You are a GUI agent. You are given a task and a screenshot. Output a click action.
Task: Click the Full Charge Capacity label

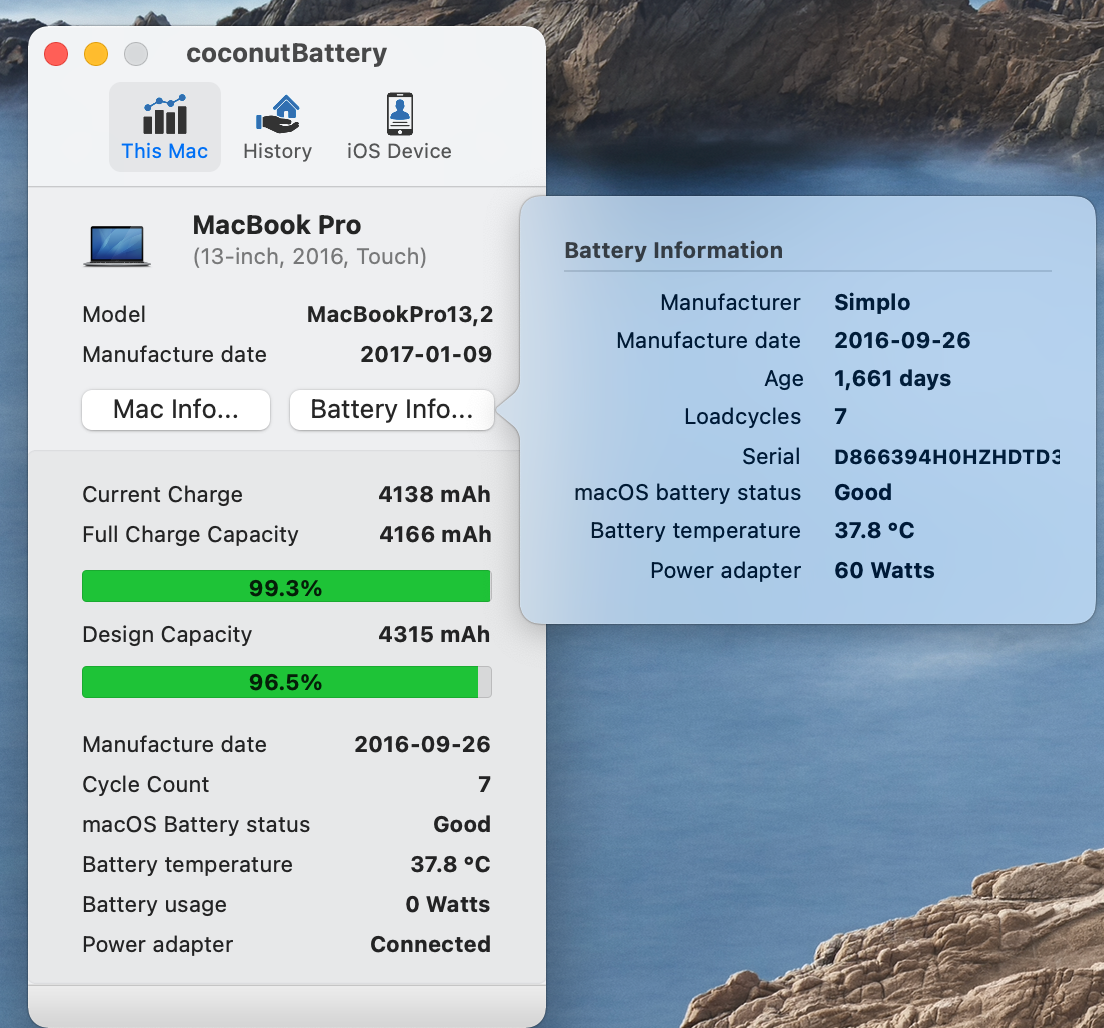point(191,535)
